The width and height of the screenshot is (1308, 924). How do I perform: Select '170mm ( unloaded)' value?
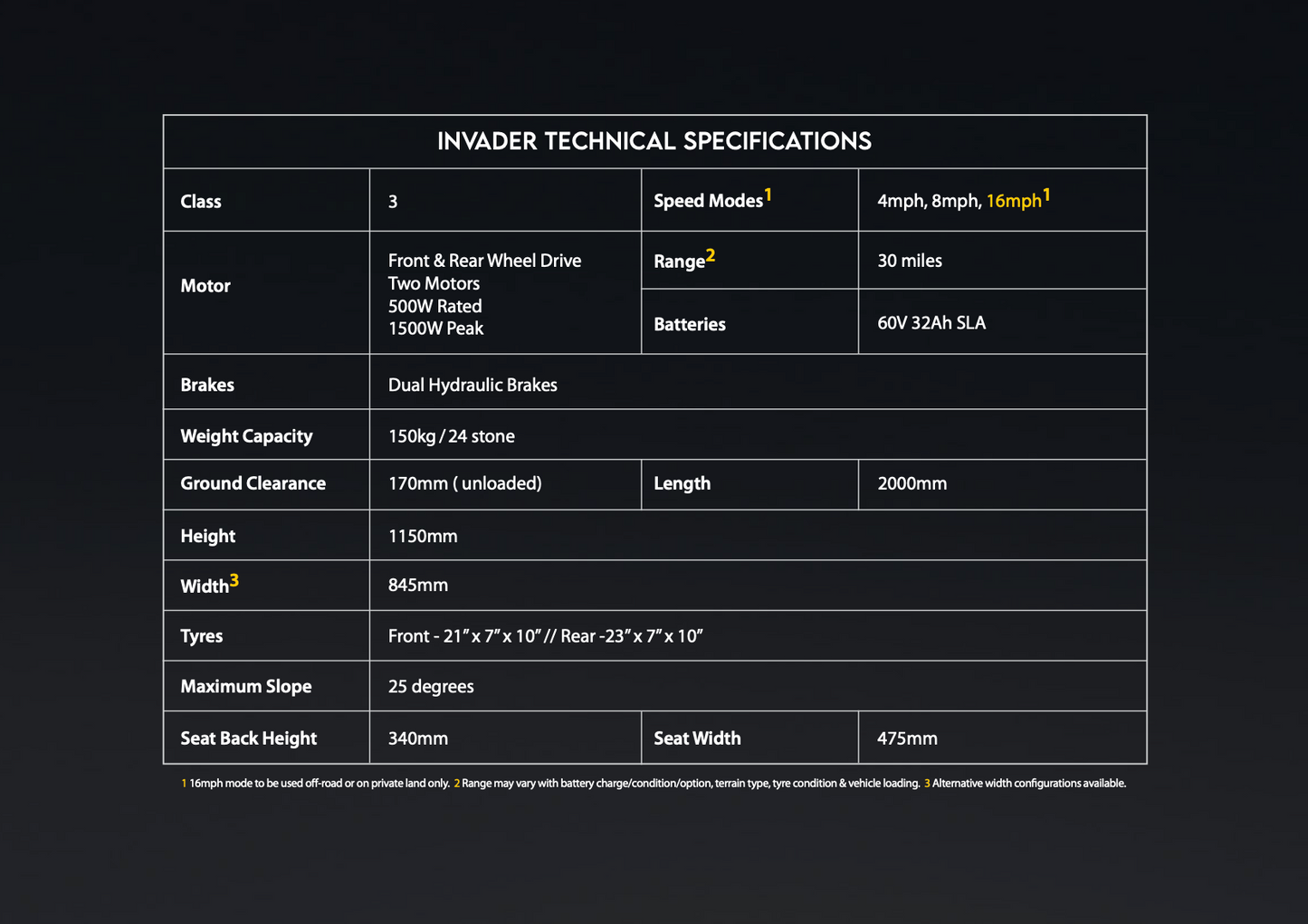(464, 483)
